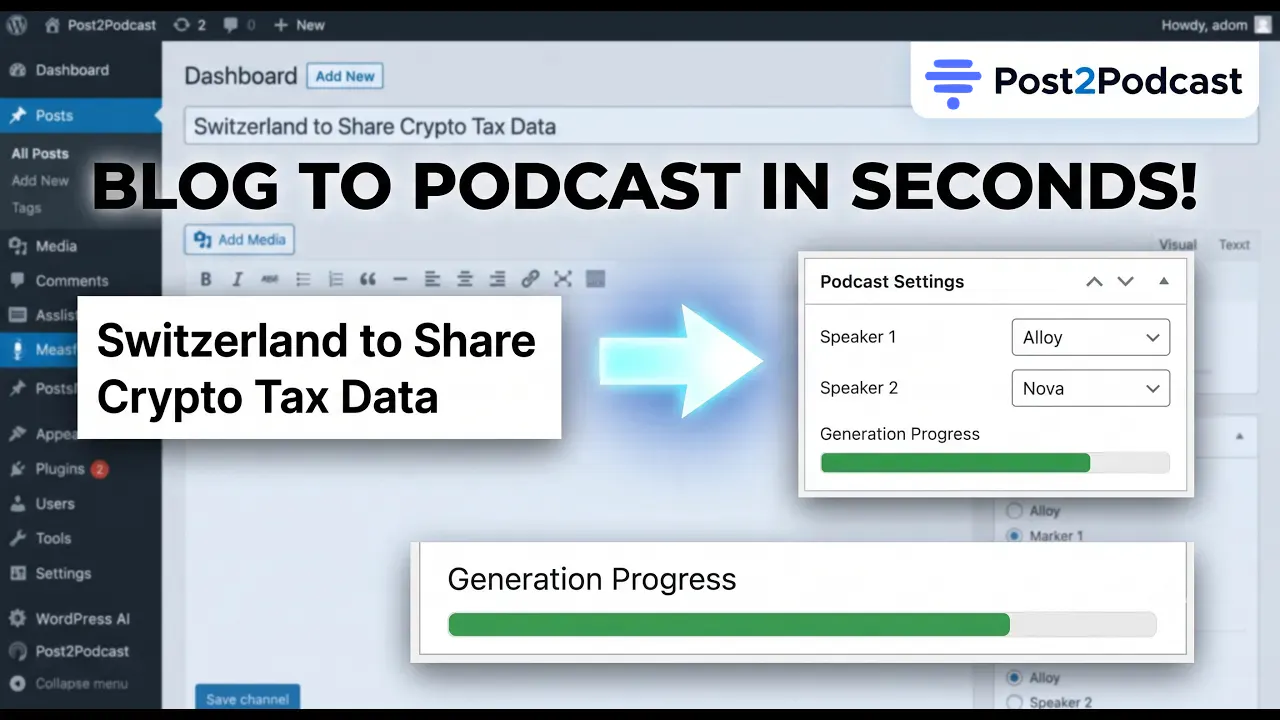Click the Save channel button

248,698
